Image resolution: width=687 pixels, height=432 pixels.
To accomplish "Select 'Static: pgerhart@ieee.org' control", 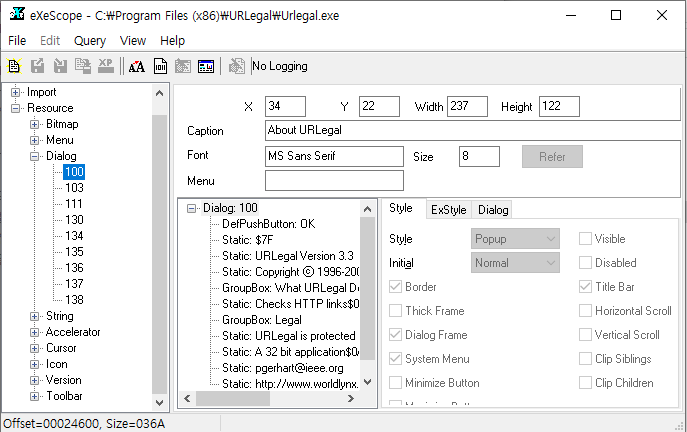I will point(283,368).
